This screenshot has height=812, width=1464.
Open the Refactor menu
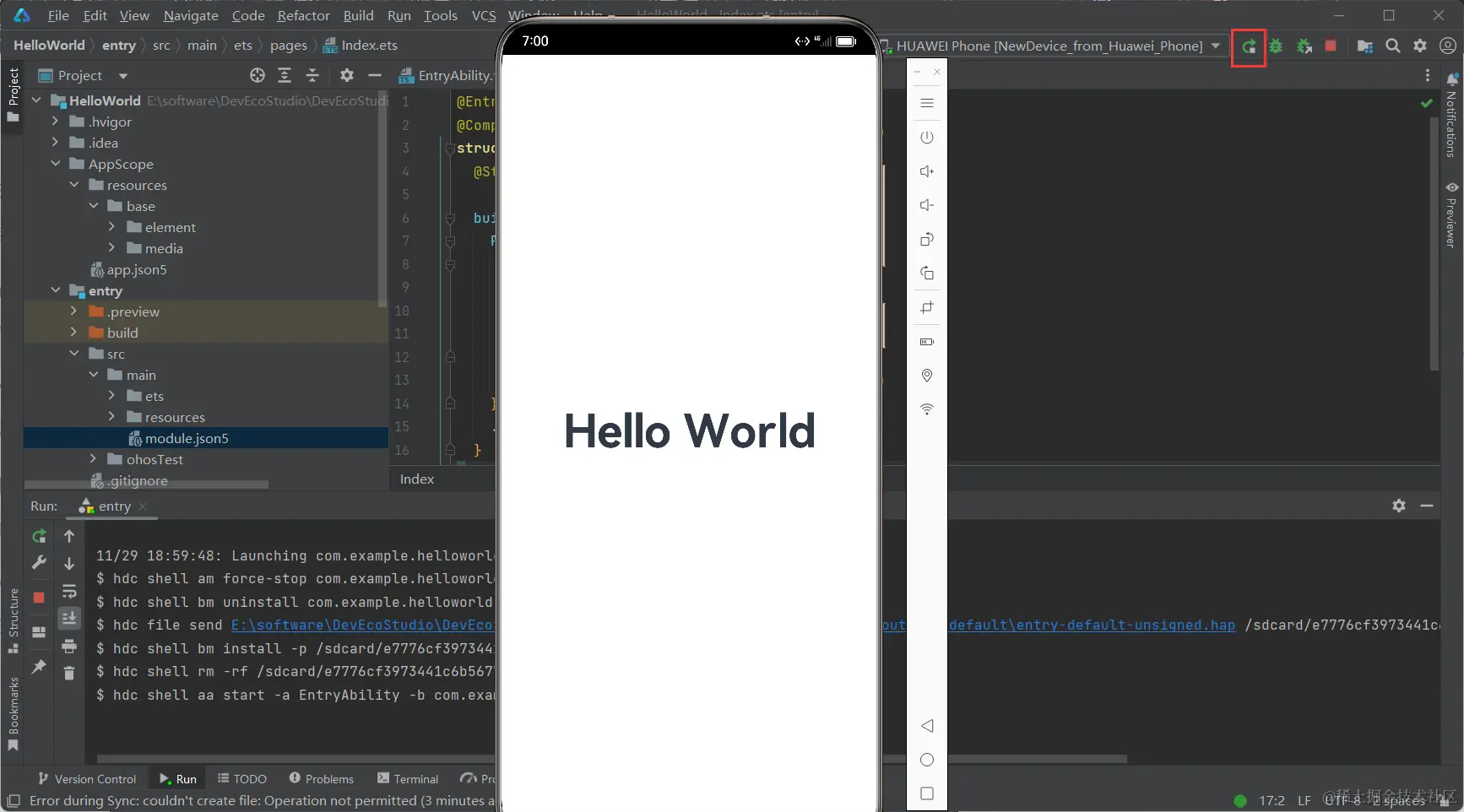pyautogui.click(x=303, y=15)
